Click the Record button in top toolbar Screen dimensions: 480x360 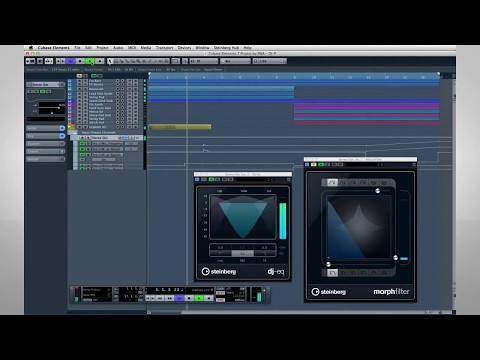(x=100, y=61)
